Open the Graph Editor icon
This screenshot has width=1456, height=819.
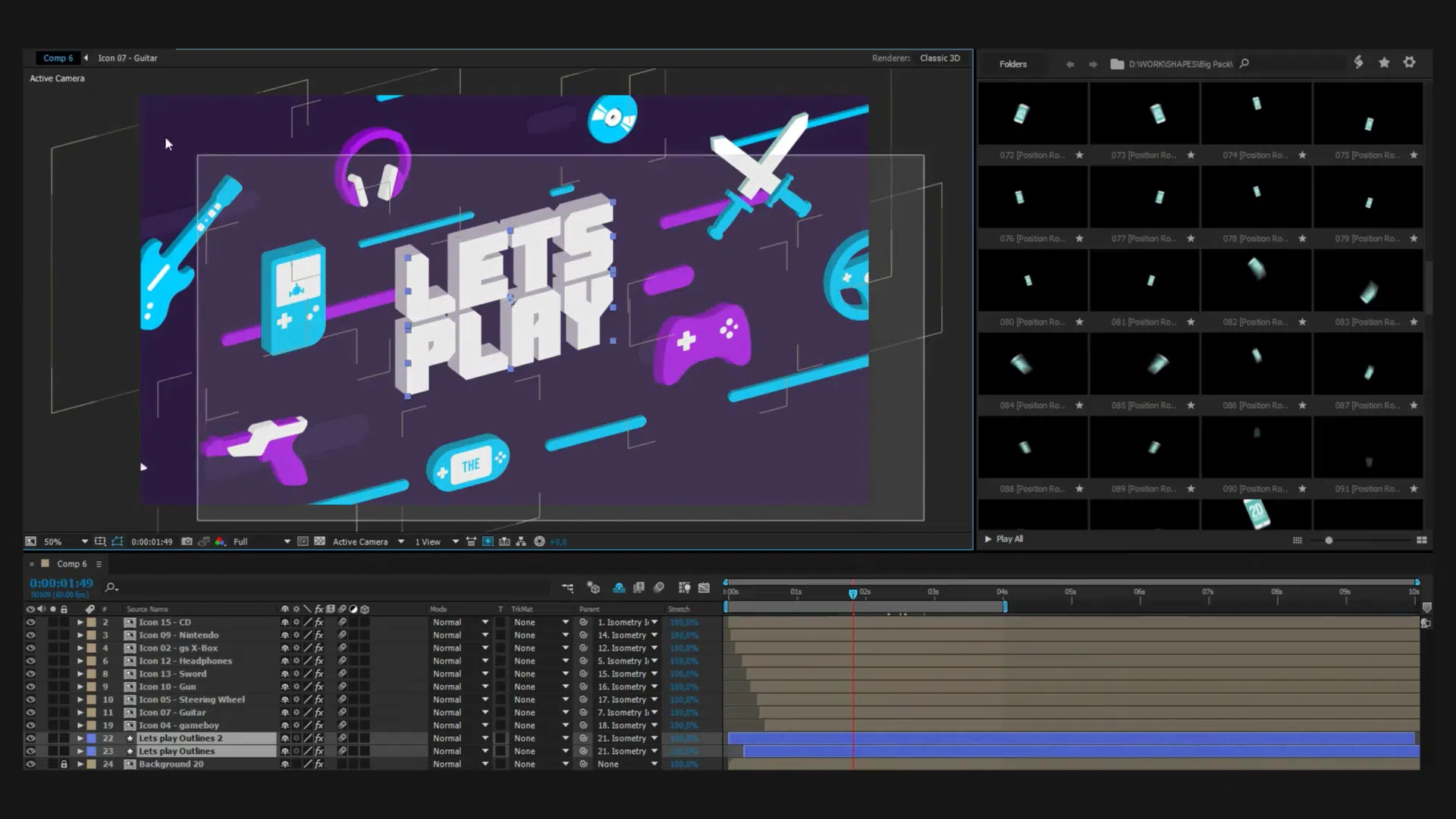(x=704, y=588)
